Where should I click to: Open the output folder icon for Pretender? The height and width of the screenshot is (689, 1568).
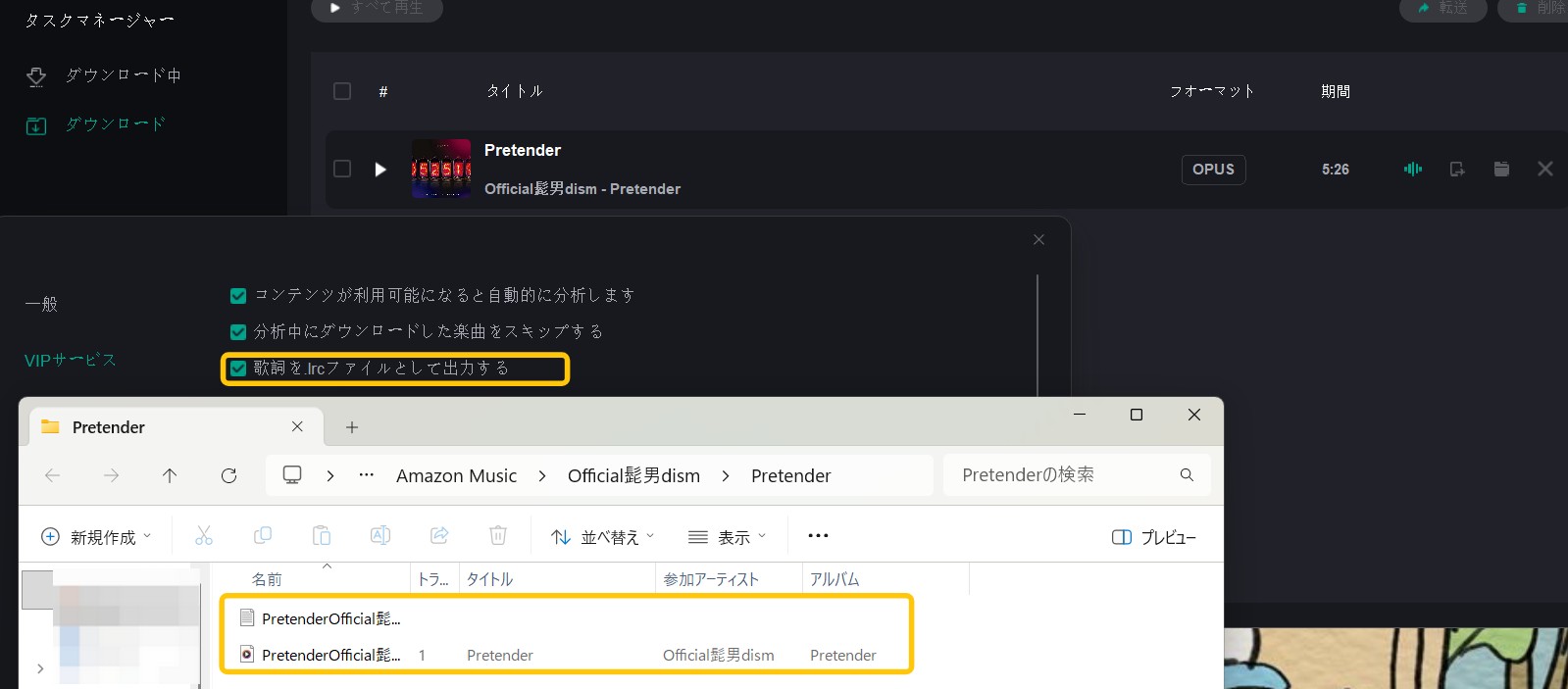1501,169
